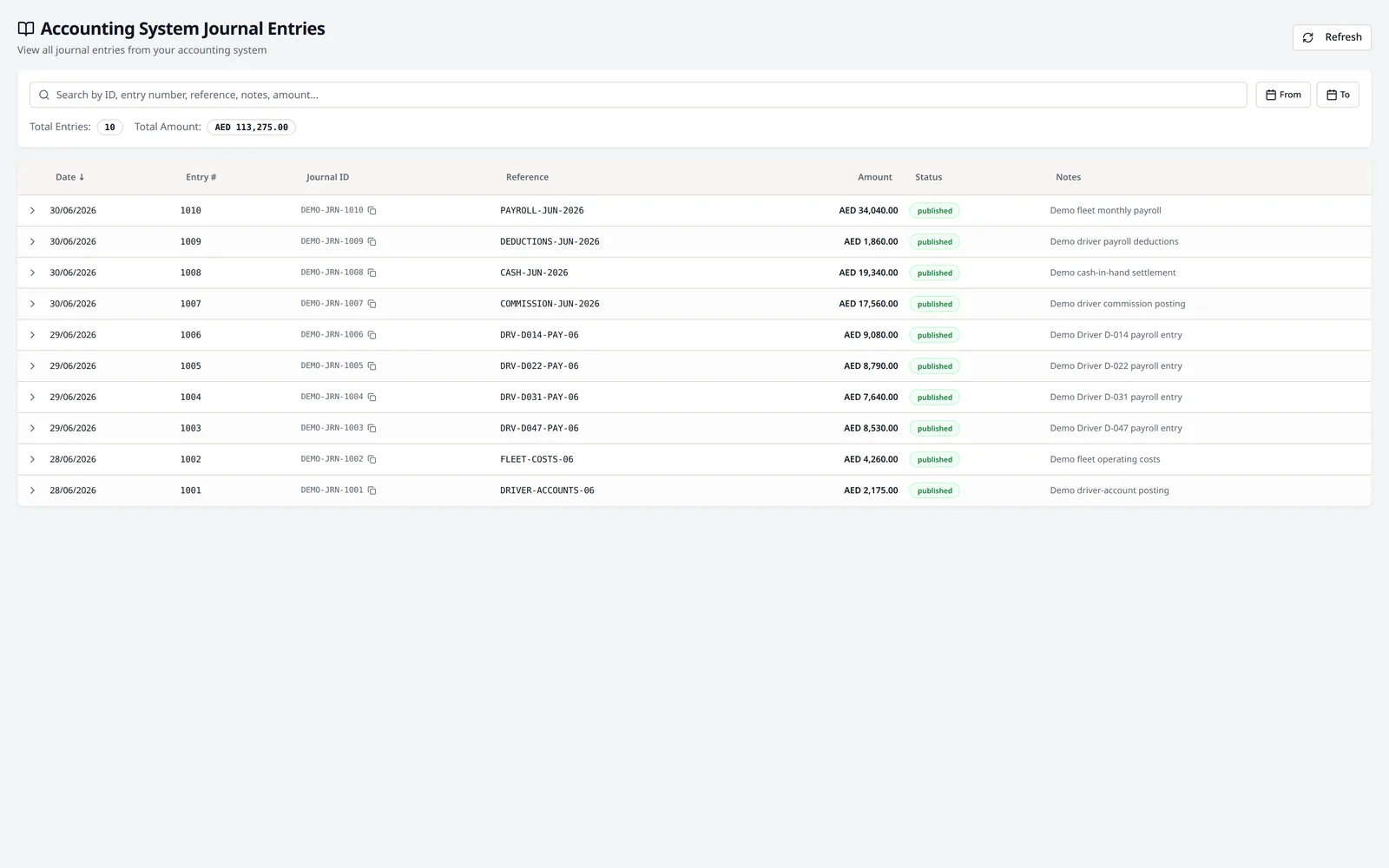Select reference DRV-D031-PAY-06
The height and width of the screenshot is (868, 1389).
click(x=539, y=398)
